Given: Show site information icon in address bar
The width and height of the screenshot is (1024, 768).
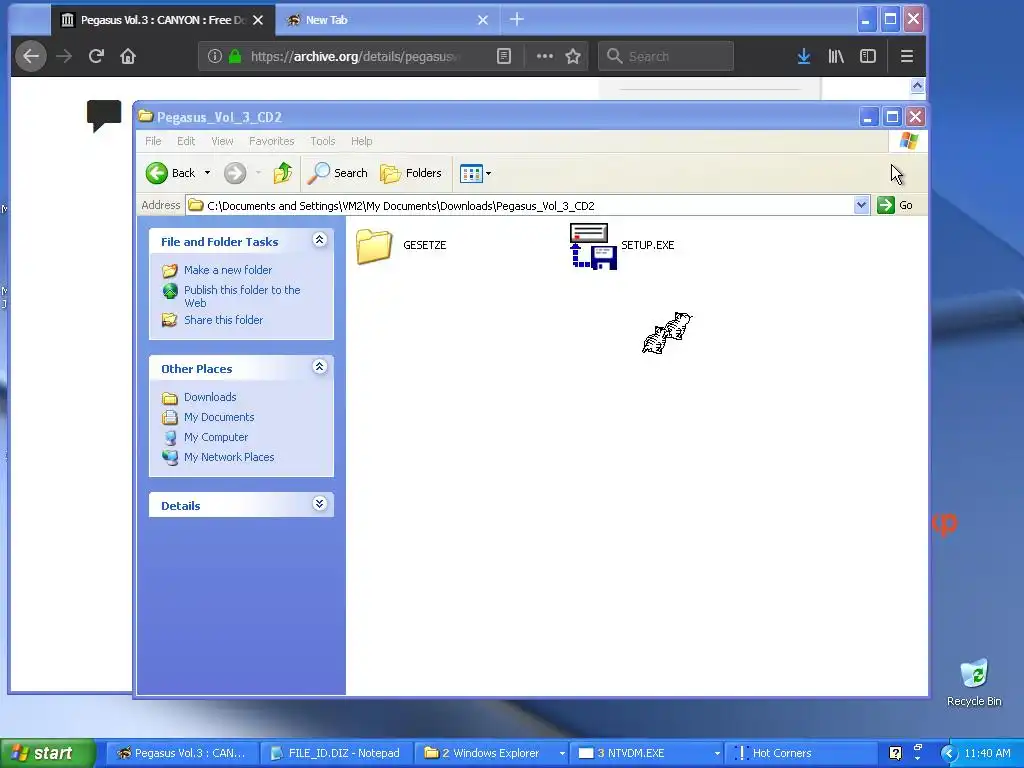Looking at the screenshot, I should tap(214, 56).
